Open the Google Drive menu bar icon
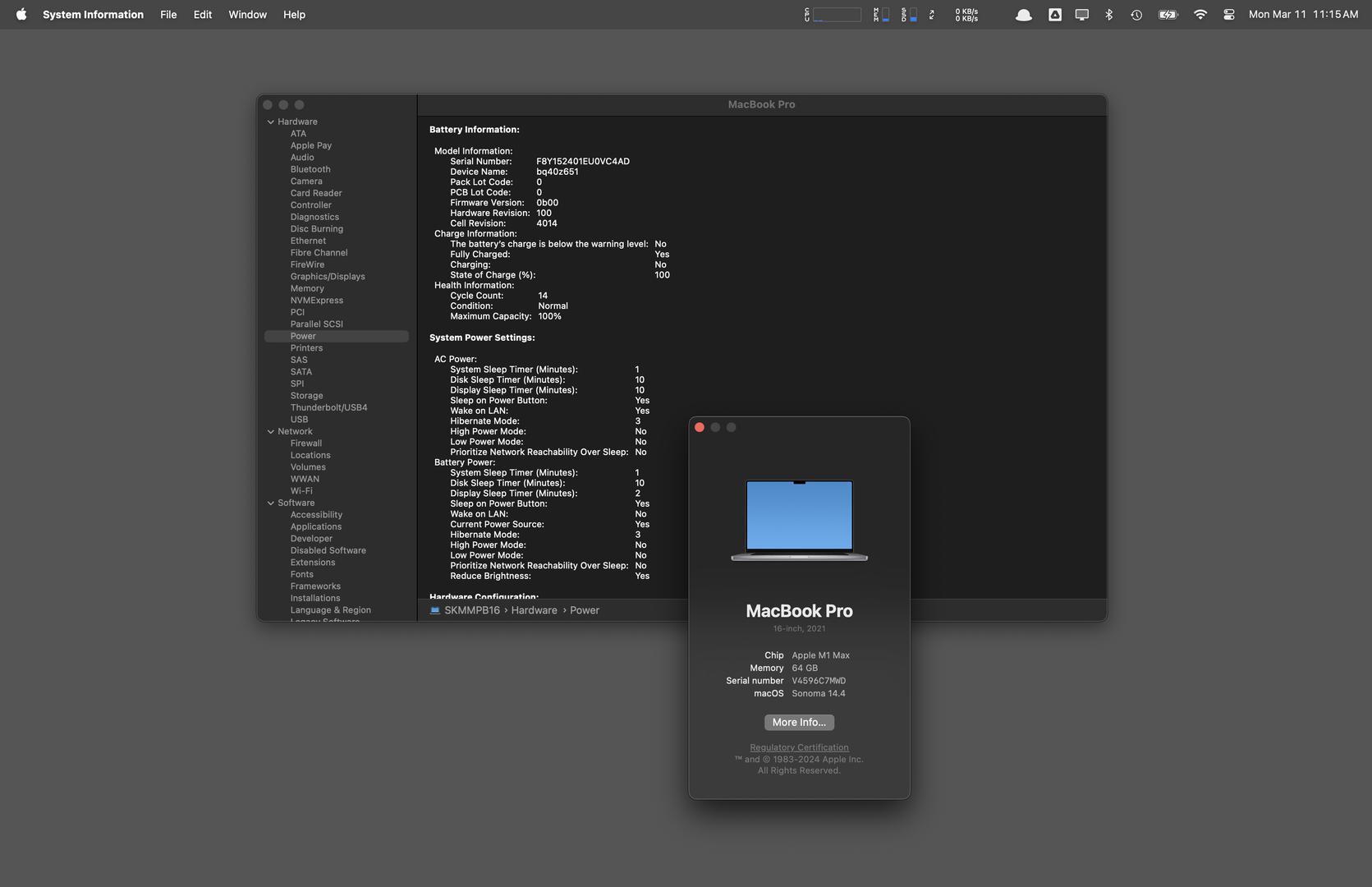Screen dimensions: 1372x887 [x=1055, y=14]
